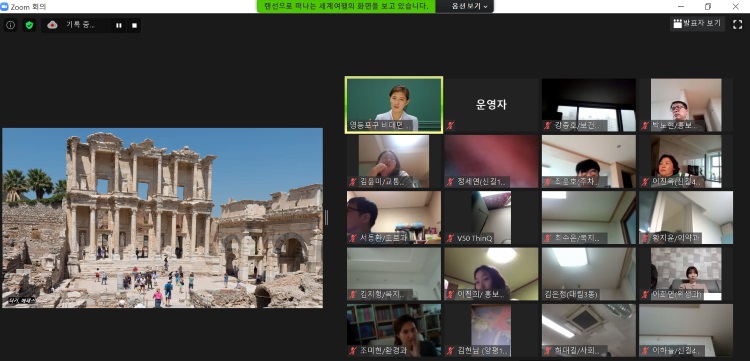Click the cloud recording indicator icon
This screenshot has width=750, height=361.
52,25
